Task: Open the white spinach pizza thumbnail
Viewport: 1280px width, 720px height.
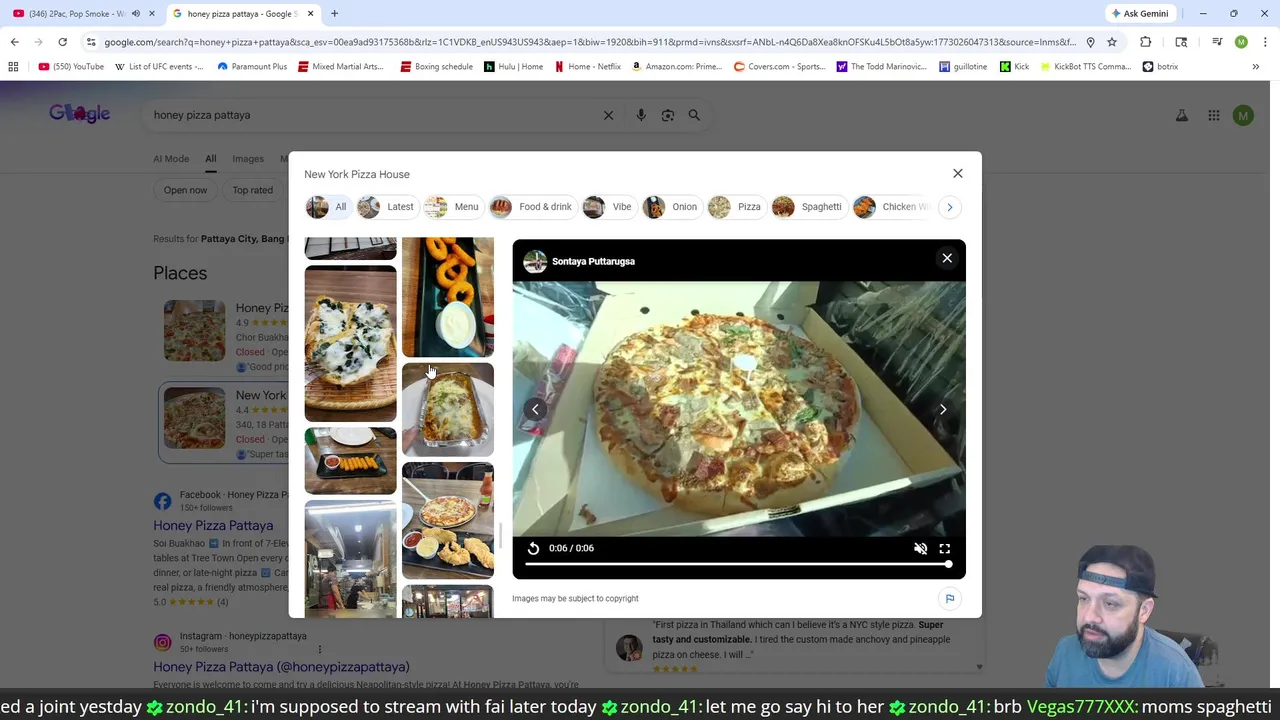Action: pos(350,344)
